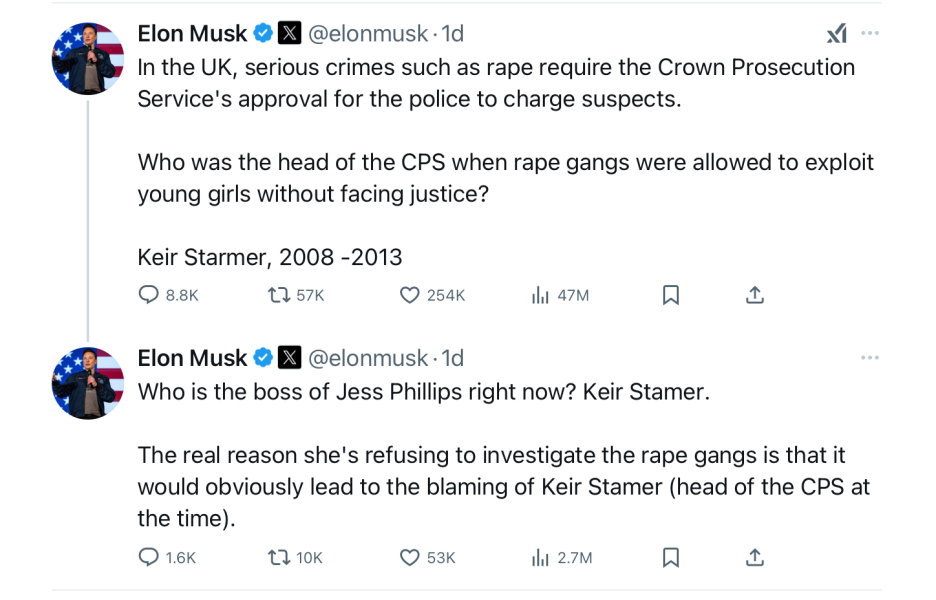Open the repost menu on the bottom tweet
This screenshot has height=600, width=936.
pos(276,557)
